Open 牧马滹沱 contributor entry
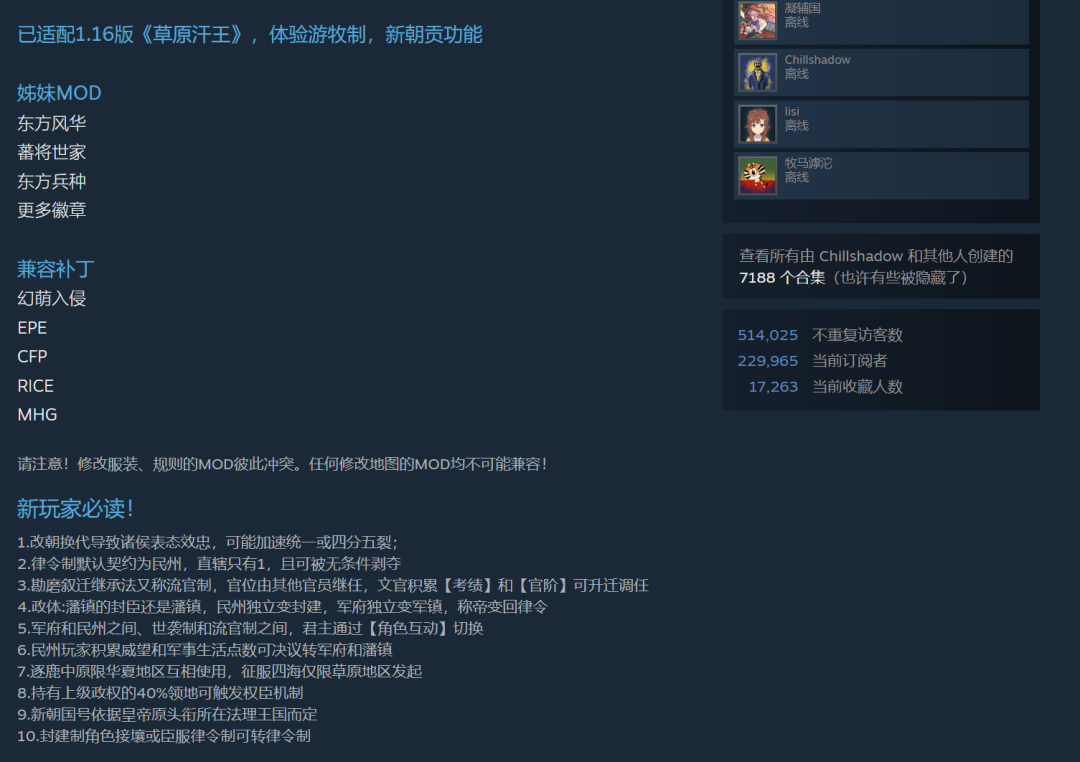The height and width of the screenshot is (762, 1080). coord(881,176)
